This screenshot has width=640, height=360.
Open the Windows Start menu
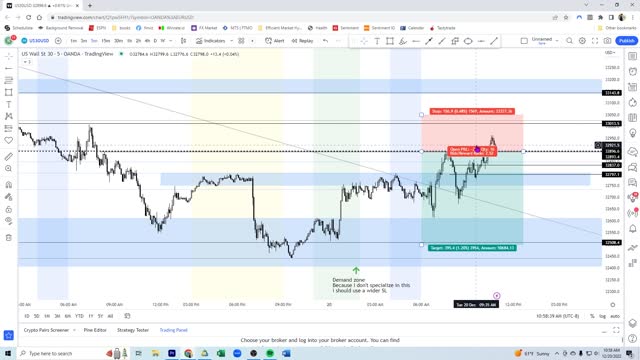pyautogui.click(x=8, y=353)
